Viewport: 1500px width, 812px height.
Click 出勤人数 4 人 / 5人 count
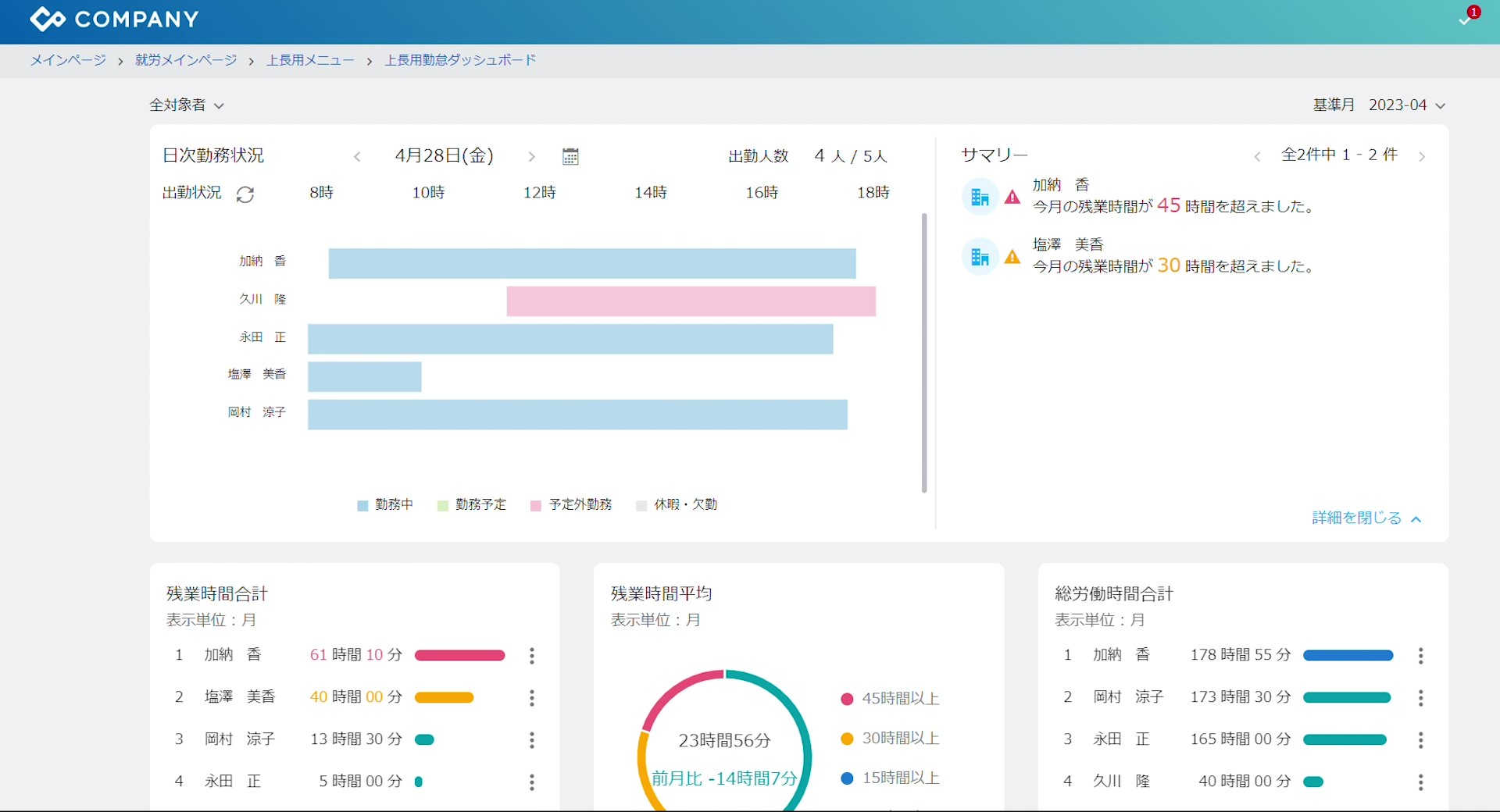point(808,156)
